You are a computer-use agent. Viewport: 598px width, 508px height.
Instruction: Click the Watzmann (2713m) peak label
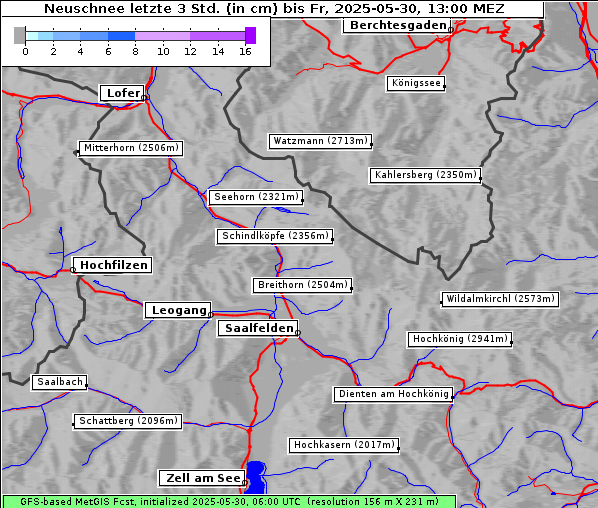320,141
